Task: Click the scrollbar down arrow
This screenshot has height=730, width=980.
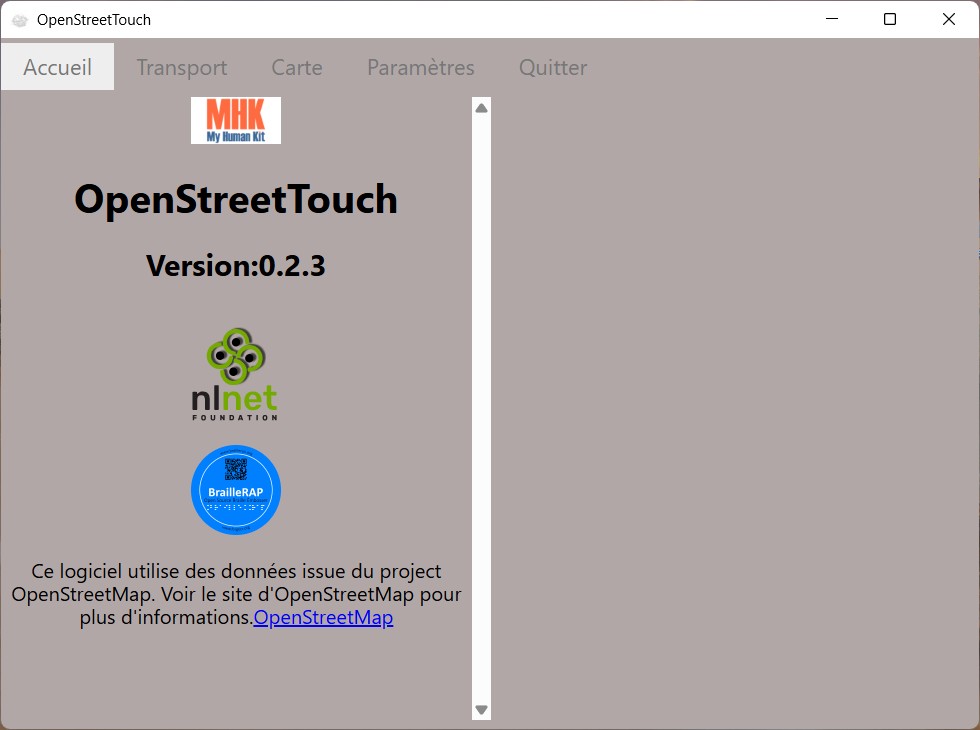Action: (x=481, y=709)
